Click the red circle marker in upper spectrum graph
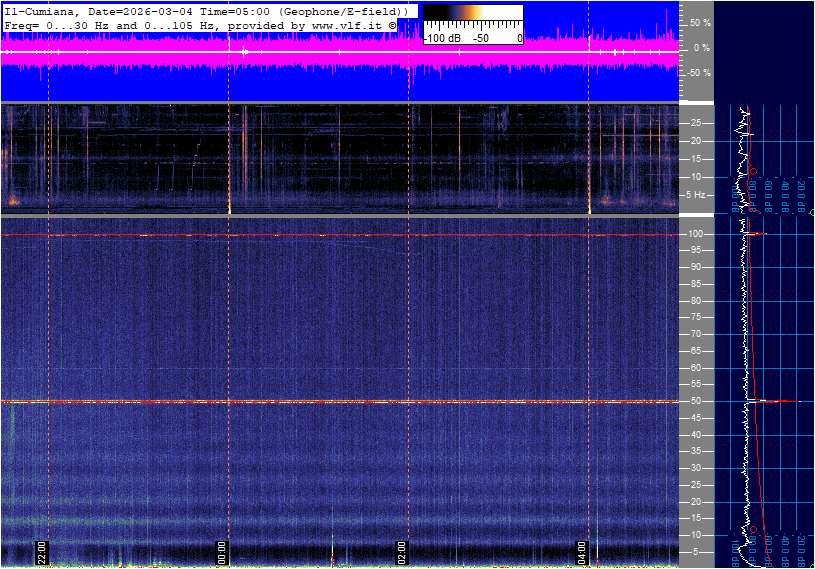This screenshot has height=569, width=815. click(x=752, y=170)
